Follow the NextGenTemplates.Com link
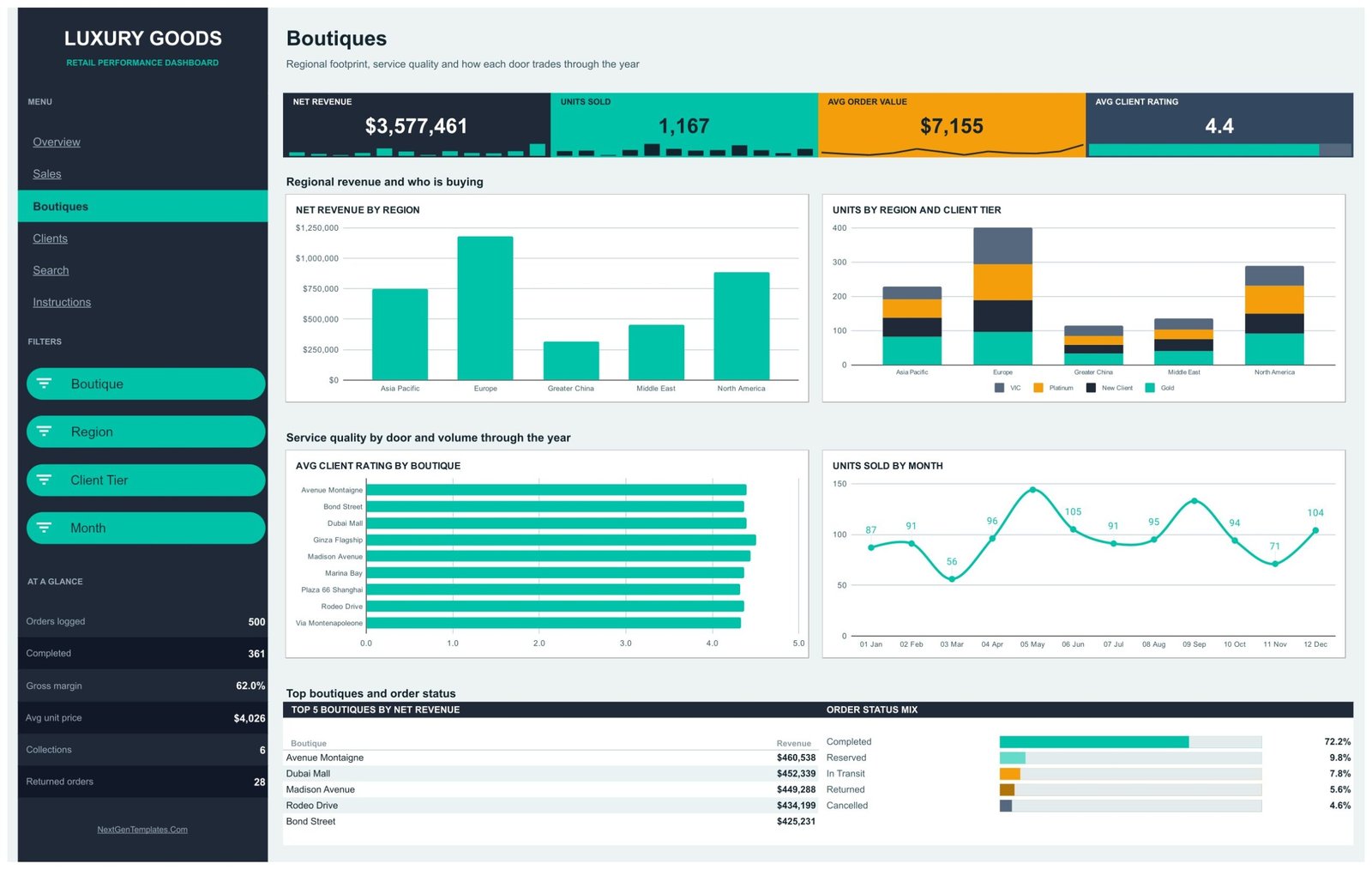This screenshot has width=1372, height=870. pos(142,830)
